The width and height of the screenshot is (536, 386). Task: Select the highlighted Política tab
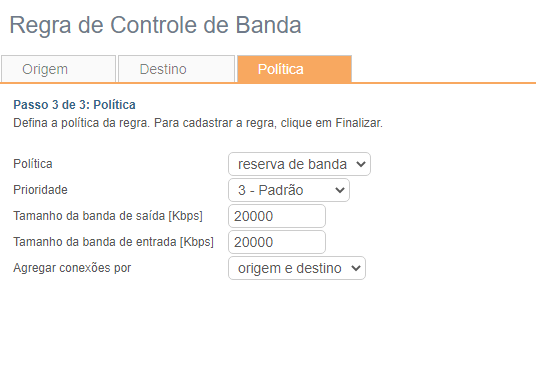(294, 69)
